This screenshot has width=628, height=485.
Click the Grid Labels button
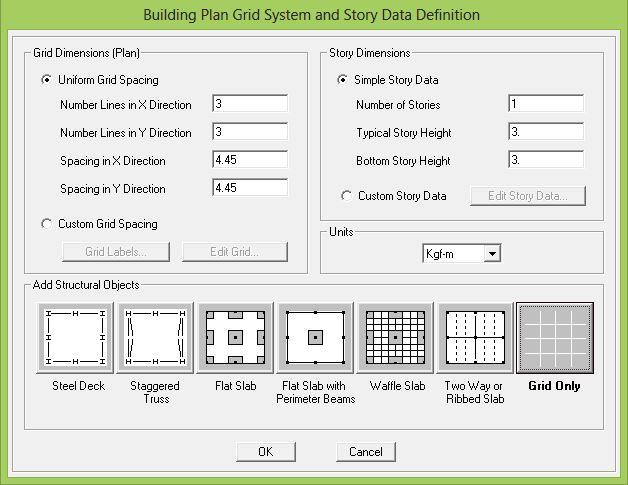coord(116,252)
